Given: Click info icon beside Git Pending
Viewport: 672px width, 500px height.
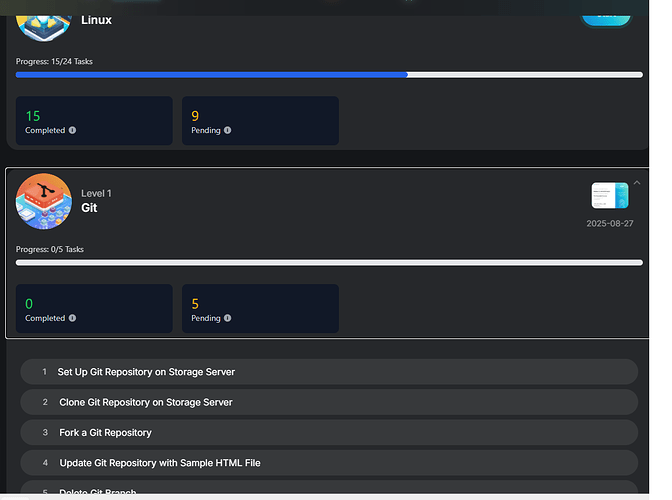Looking at the screenshot, I should pos(228,319).
